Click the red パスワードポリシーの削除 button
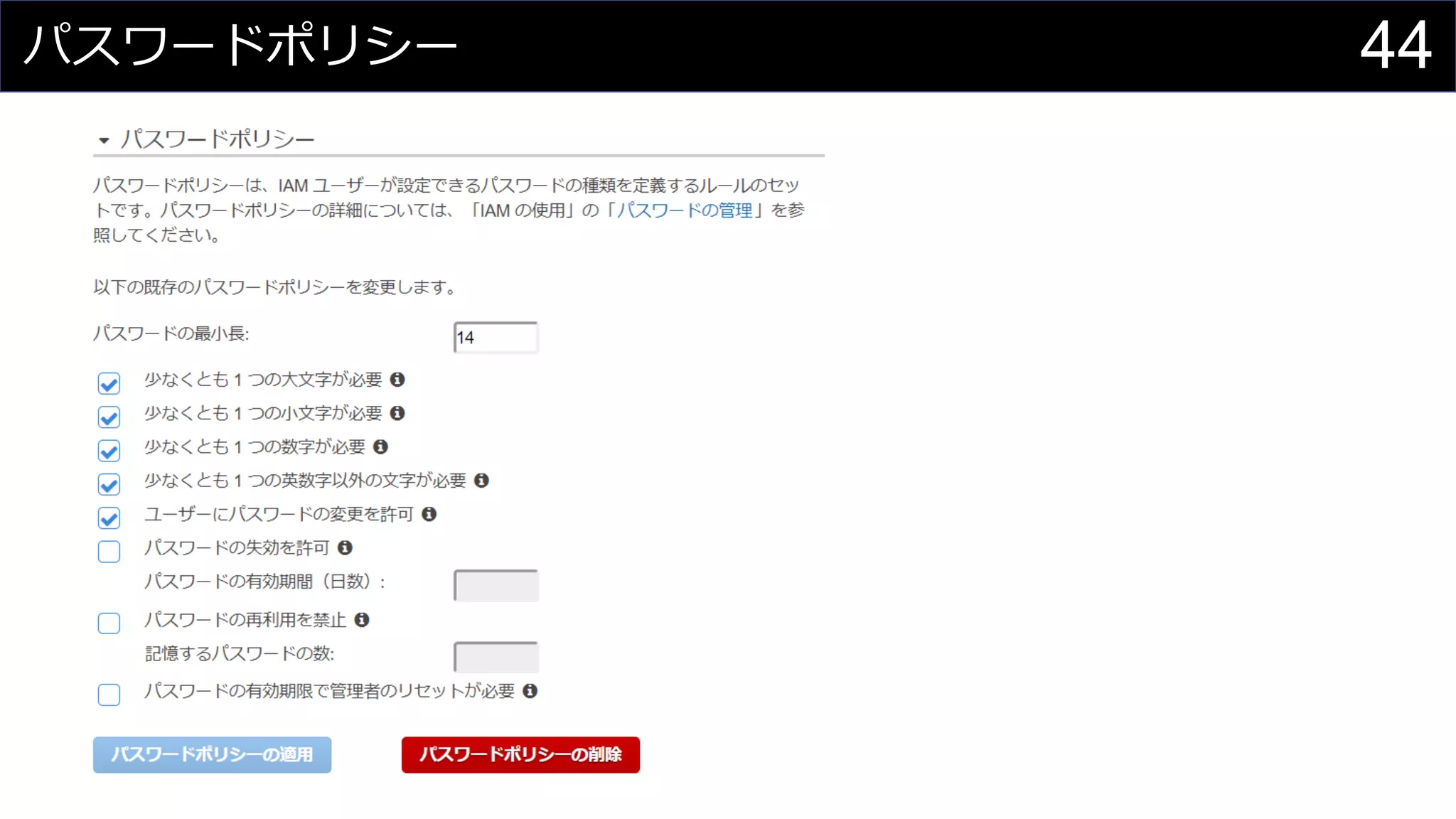The height and width of the screenshot is (819, 1456). (x=520, y=754)
